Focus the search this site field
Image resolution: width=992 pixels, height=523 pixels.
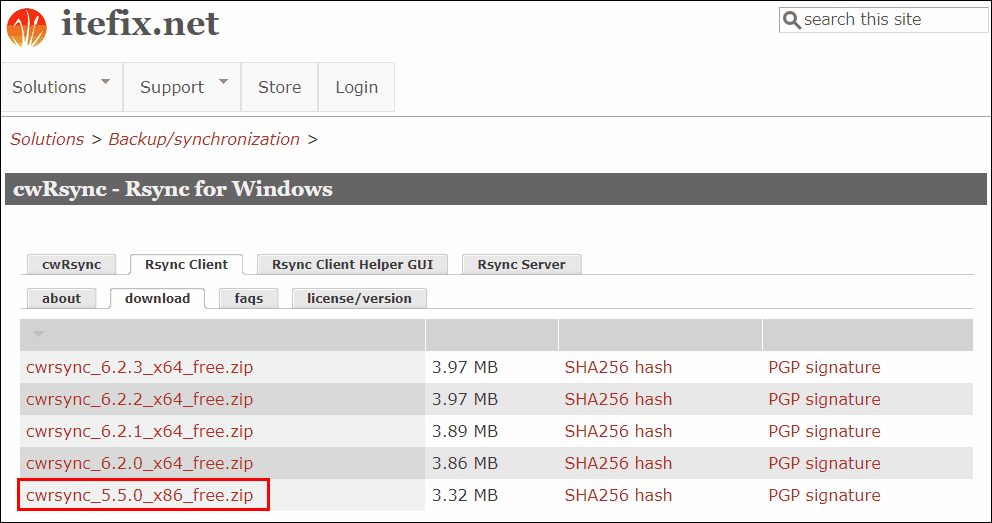(883, 20)
